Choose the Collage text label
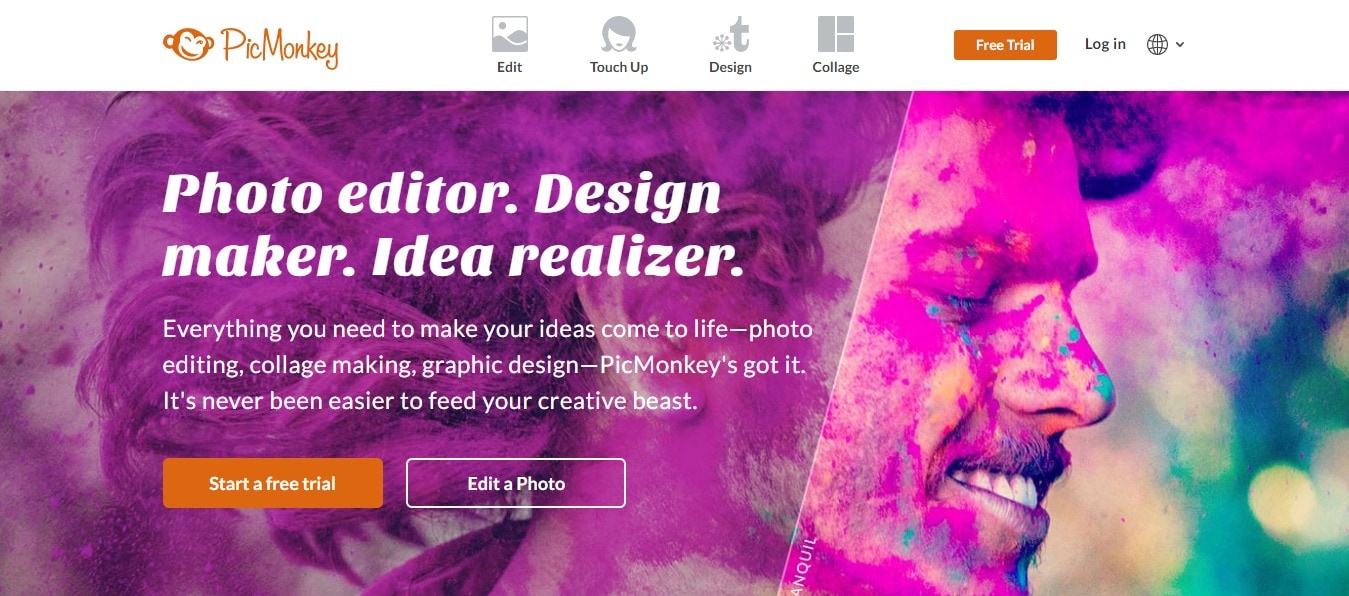Image resolution: width=1349 pixels, height=596 pixels. point(836,67)
